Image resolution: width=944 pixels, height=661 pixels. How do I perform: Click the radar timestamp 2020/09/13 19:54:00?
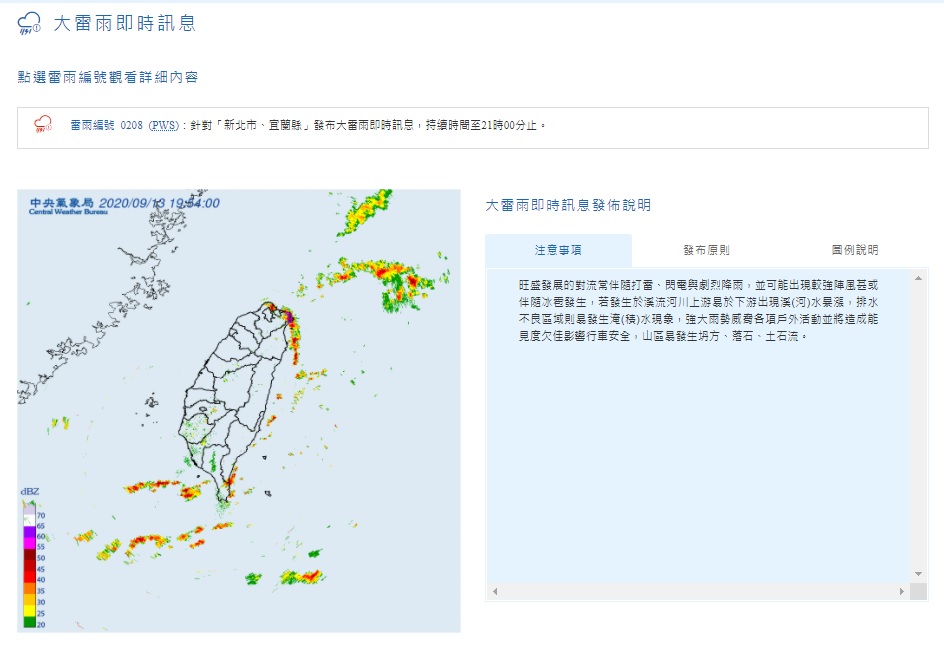point(159,203)
